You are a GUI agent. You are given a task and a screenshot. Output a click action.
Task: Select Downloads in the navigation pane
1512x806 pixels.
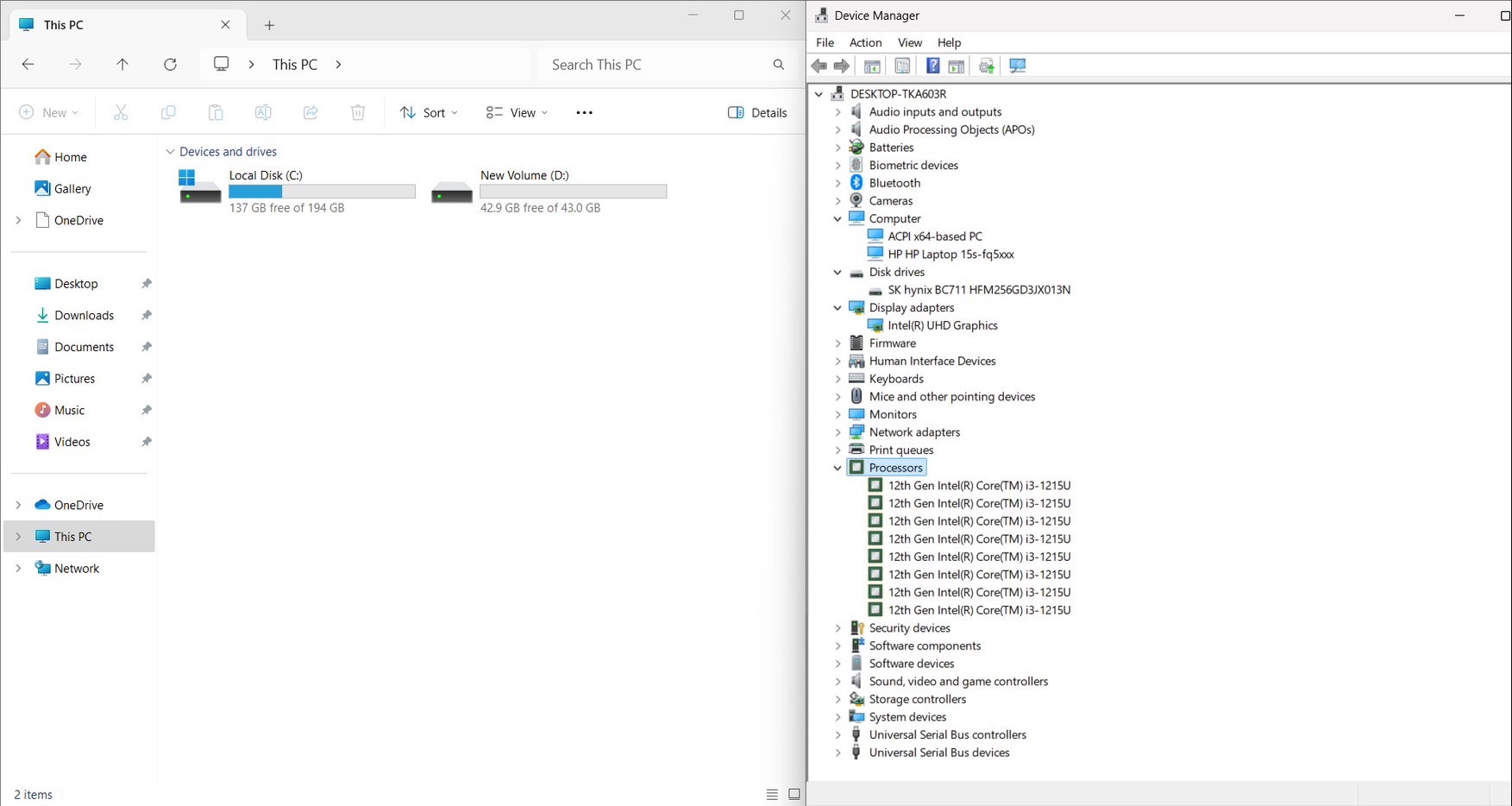(84, 316)
